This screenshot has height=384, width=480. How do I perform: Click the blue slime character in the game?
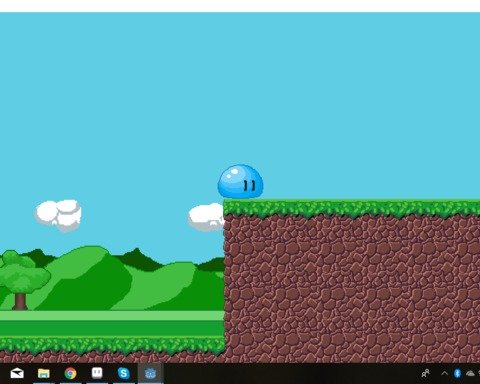240,182
